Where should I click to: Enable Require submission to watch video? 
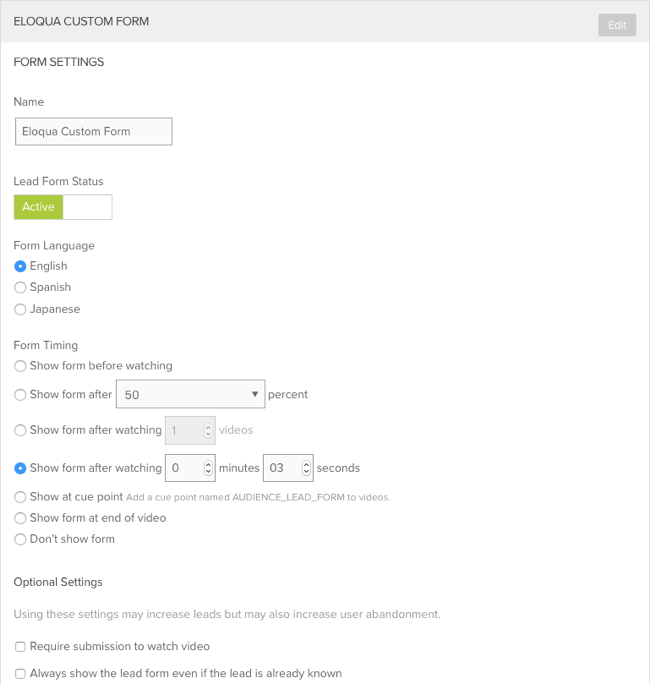pos(20,647)
